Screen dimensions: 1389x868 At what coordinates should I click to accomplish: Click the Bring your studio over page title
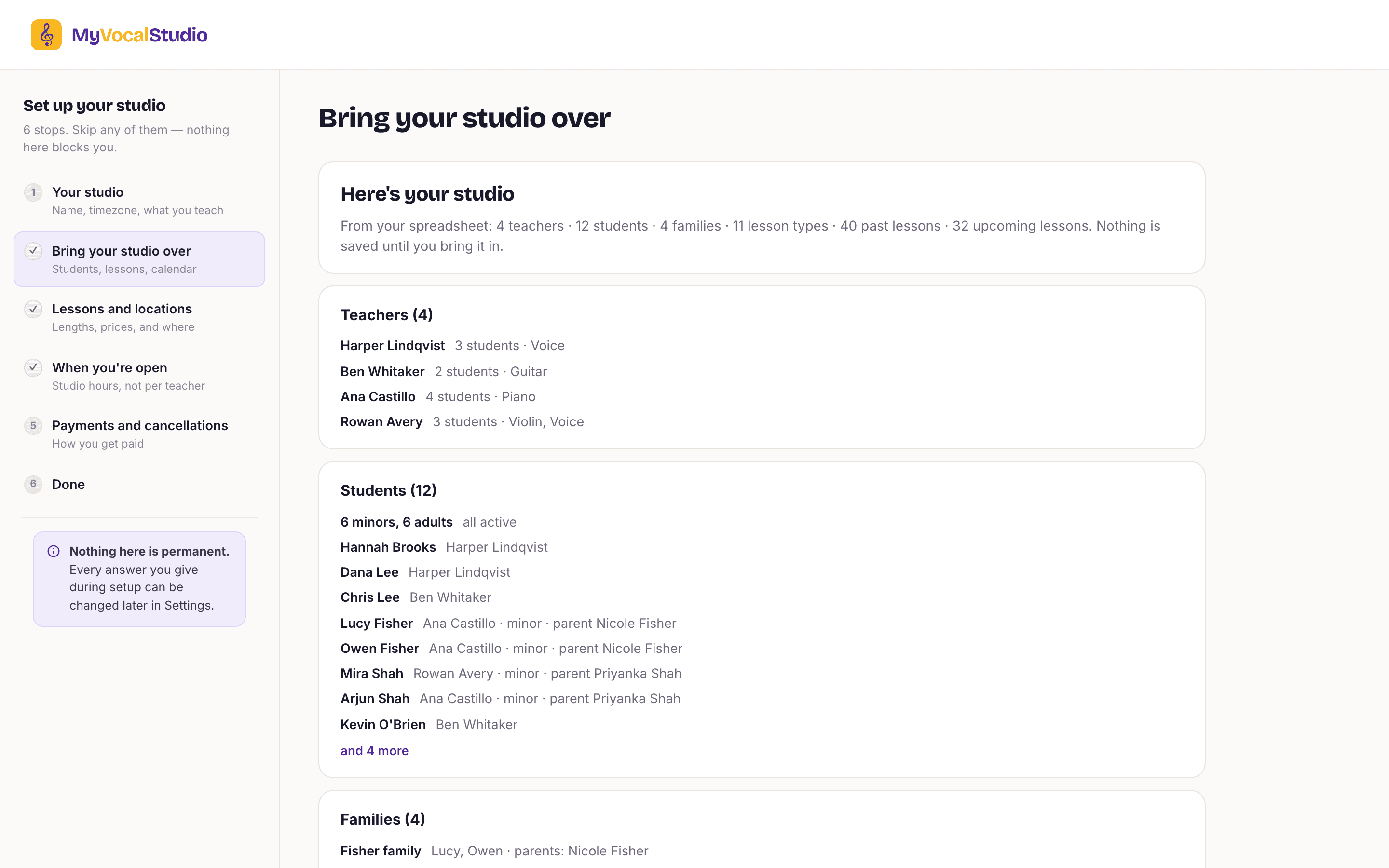click(x=464, y=118)
